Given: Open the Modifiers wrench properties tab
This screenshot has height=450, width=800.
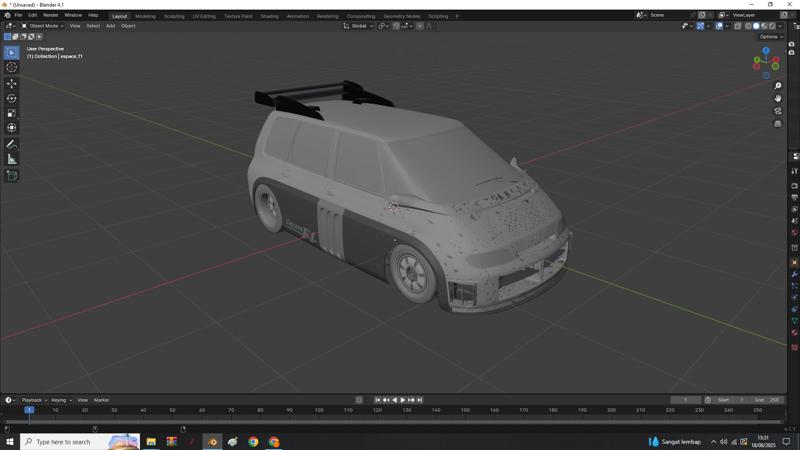Looking at the screenshot, I should pyautogui.click(x=794, y=274).
